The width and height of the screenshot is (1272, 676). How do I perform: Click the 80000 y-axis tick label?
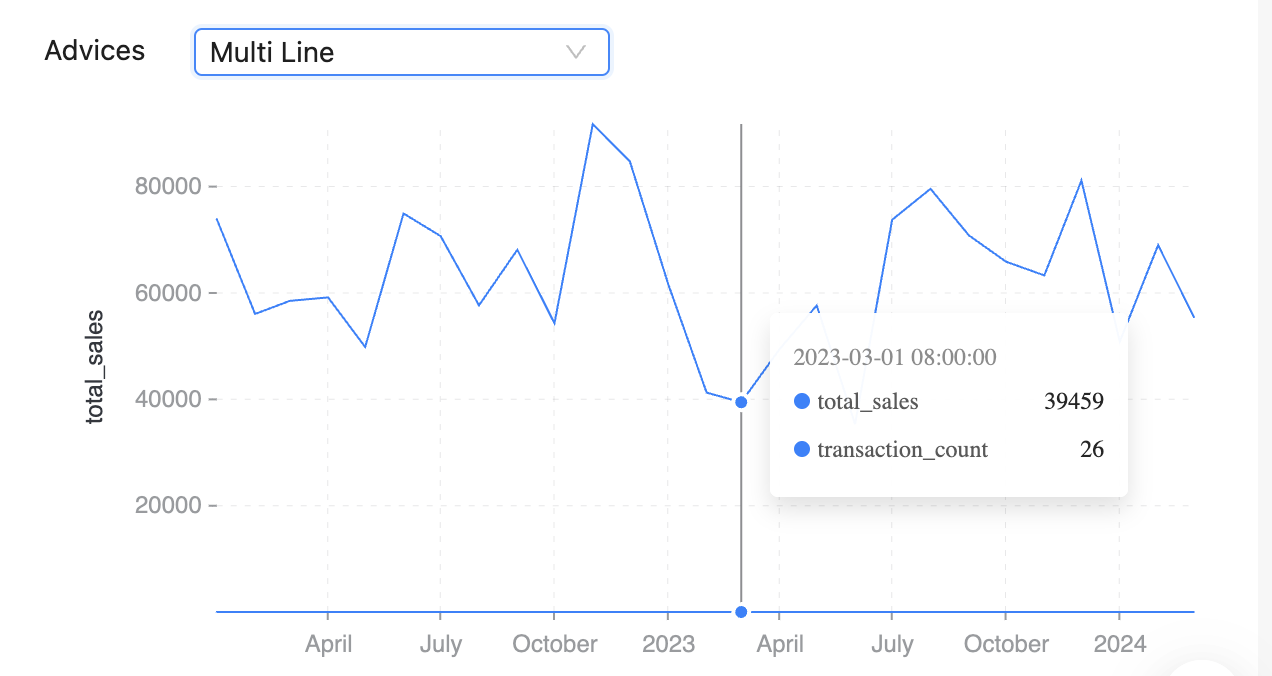pyautogui.click(x=168, y=187)
